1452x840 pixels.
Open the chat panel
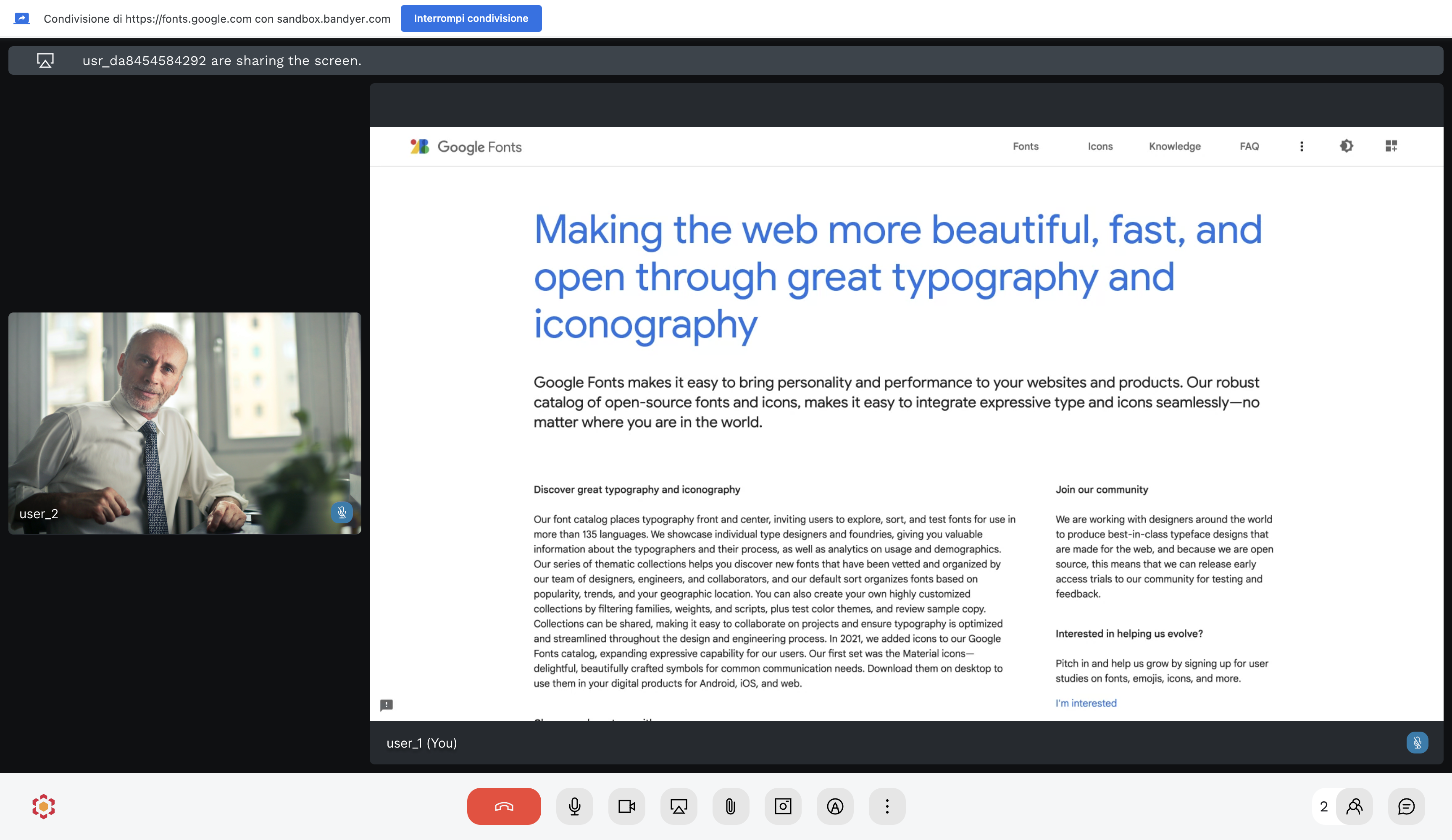(1406, 806)
